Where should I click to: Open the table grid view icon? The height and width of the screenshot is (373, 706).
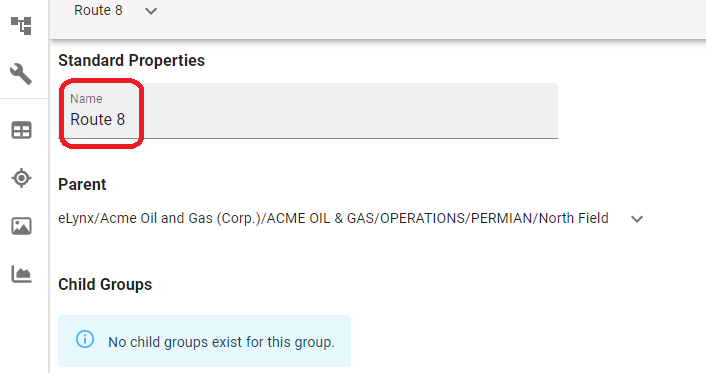pyautogui.click(x=21, y=130)
